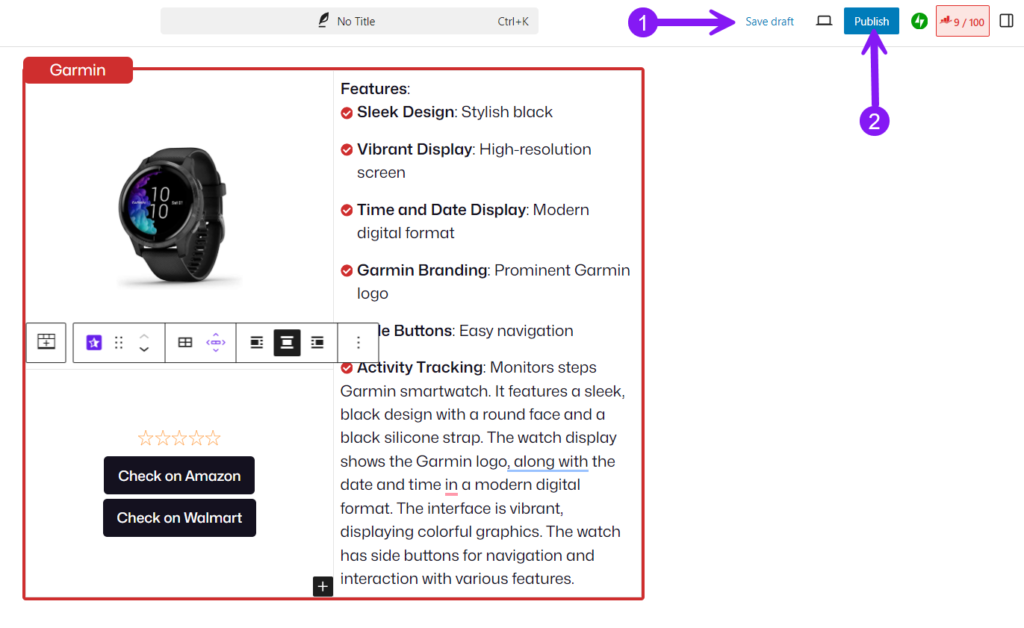
Task: Click the Ctrl+K shortcut hint
Action: [x=513, y=22]
